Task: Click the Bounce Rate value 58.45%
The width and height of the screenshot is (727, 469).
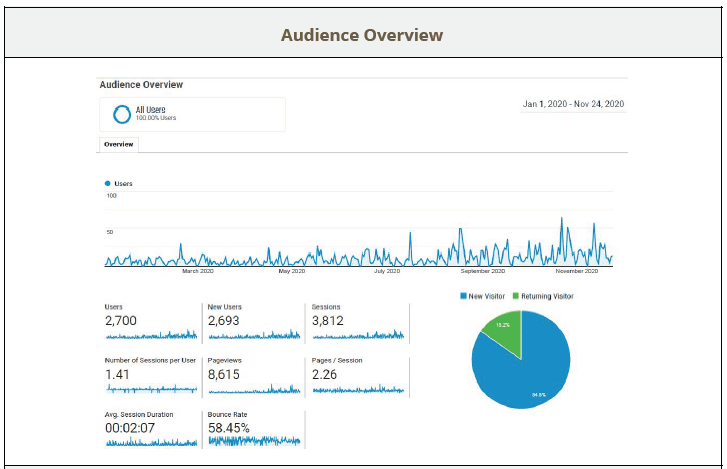Action: (229, 428)
